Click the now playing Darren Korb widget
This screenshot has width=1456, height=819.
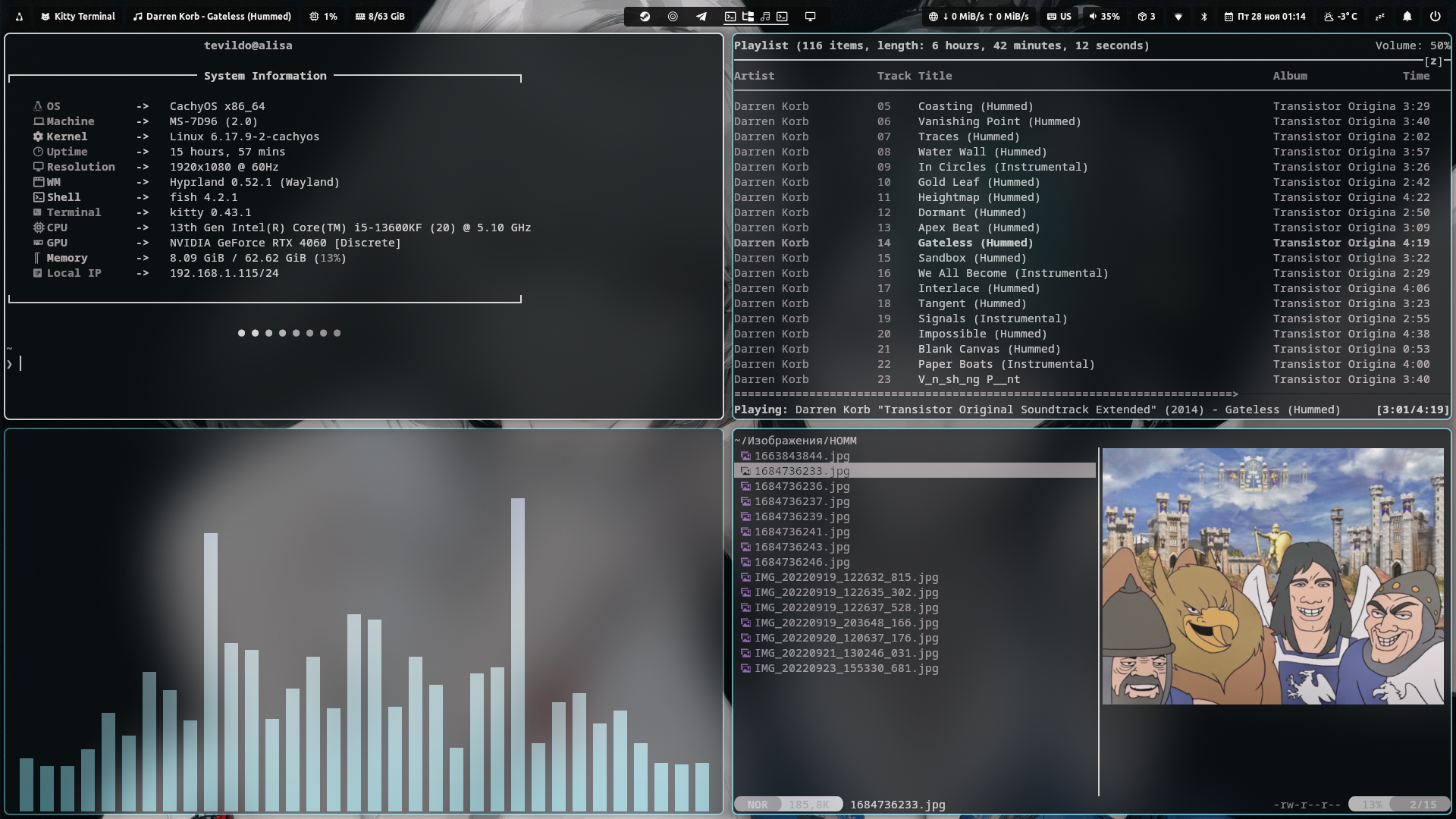point(212,16)
